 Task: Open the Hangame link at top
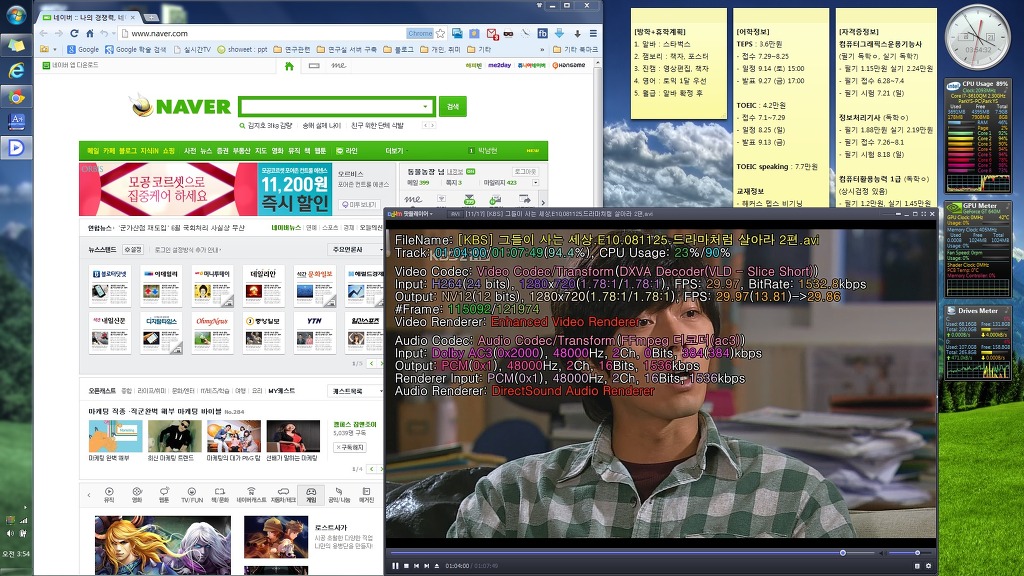click(x=569, y=65)
